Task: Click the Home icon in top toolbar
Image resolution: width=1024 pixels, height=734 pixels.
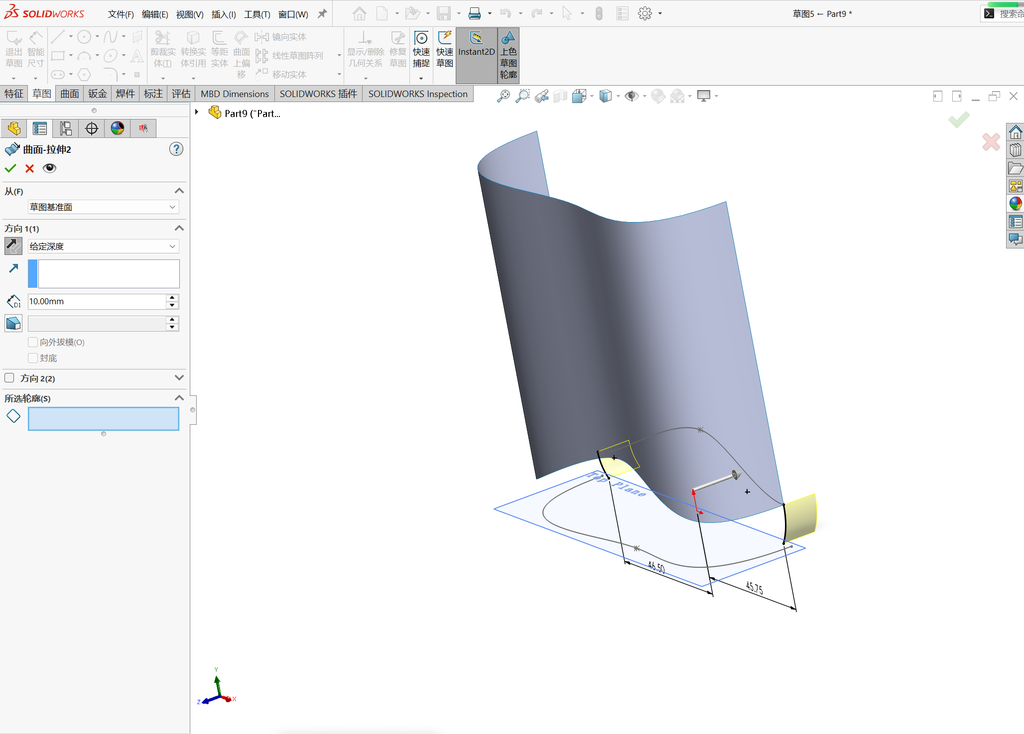Action: (359, 13)
